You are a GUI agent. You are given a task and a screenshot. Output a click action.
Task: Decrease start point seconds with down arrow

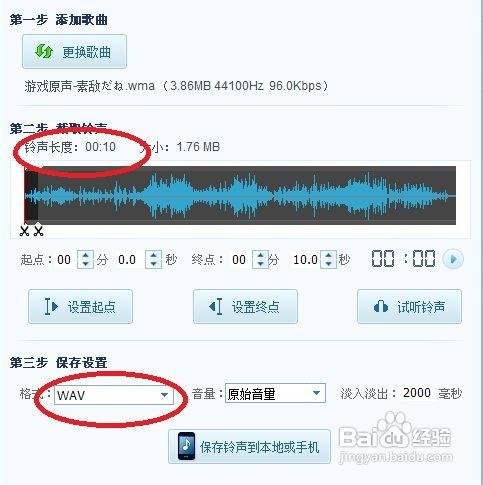pyautogui.click(x=153, y=264)
